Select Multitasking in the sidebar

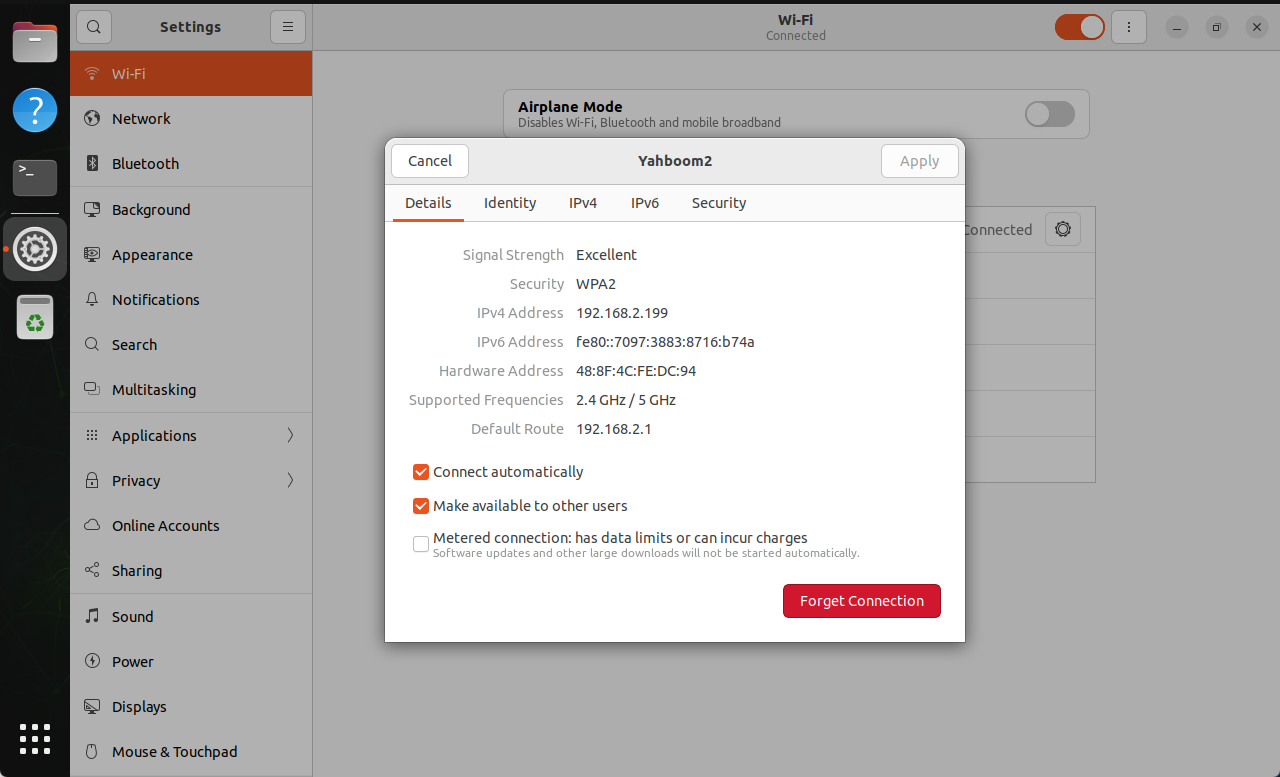tap(191, 390)
